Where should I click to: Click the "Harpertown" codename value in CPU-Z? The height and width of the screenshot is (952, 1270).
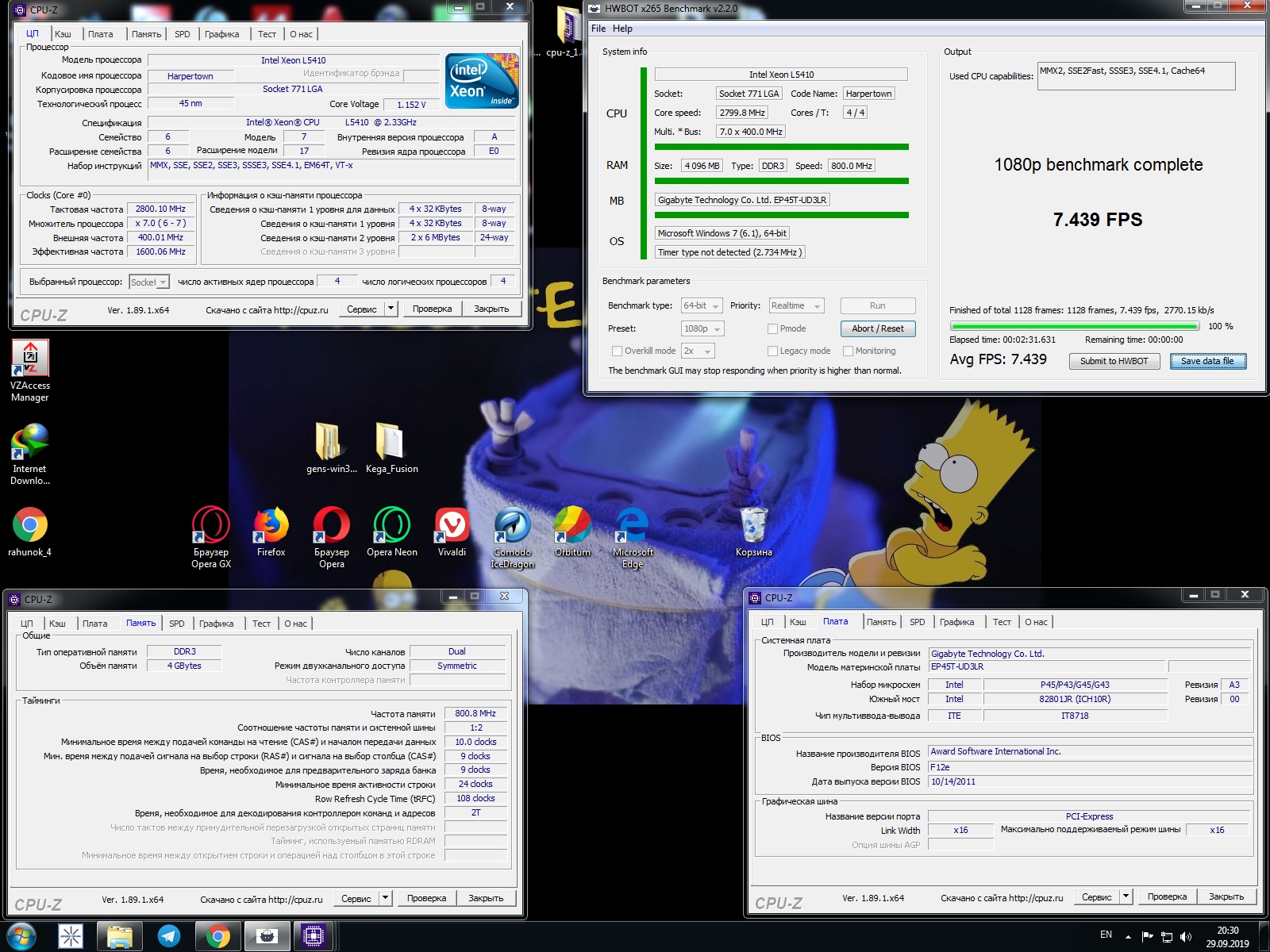click(190, 76)
